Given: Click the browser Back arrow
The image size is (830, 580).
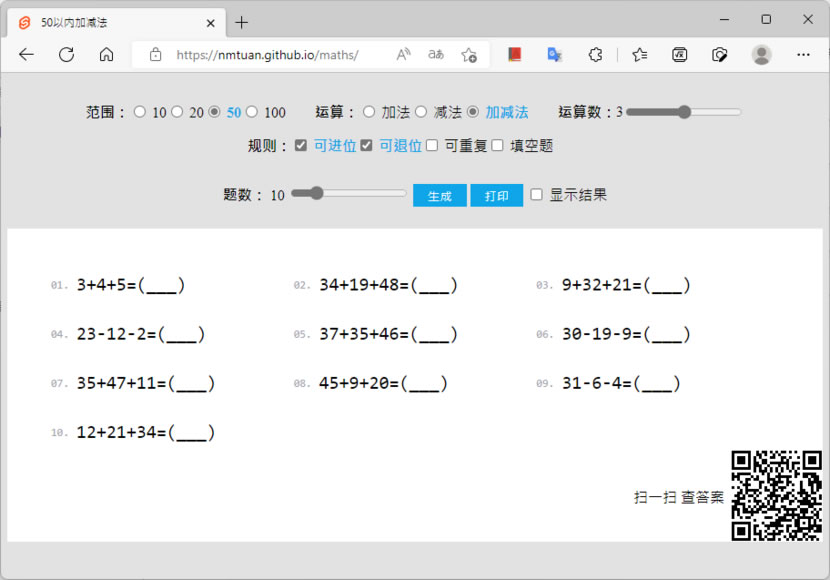Looking at the screenshot, I should [x=27, y=55].
